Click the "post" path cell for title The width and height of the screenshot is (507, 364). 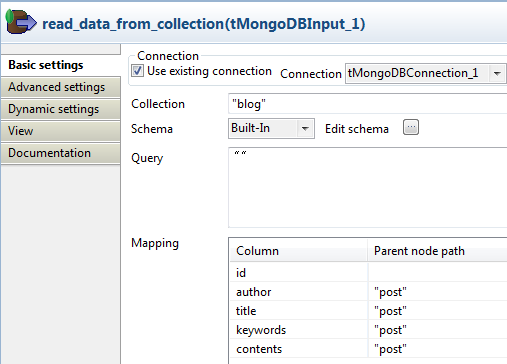pos(438,311)
